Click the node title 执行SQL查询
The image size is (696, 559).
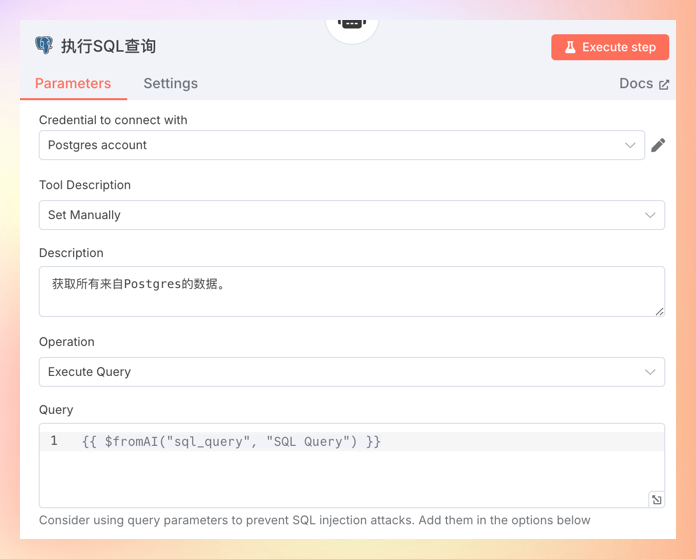109,46
